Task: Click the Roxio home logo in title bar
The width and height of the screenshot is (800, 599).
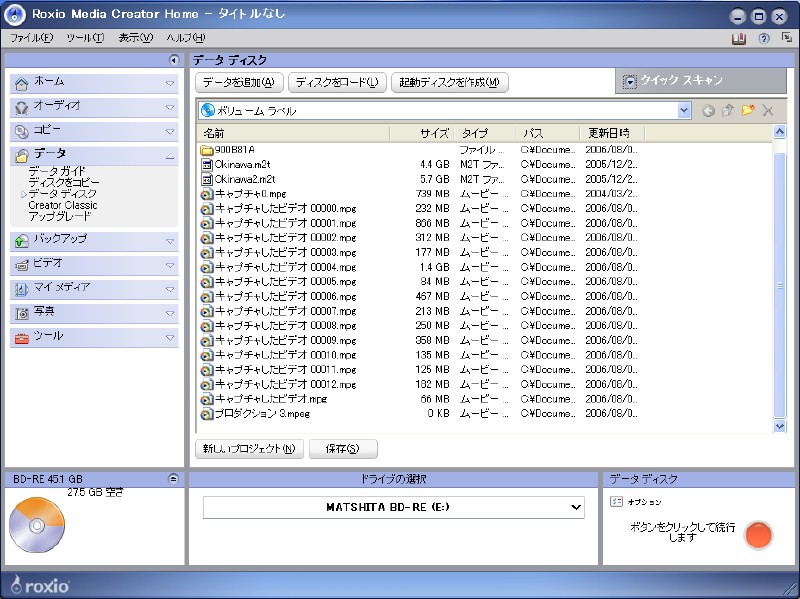Action: pyautogui.click(x=16, y=16)
